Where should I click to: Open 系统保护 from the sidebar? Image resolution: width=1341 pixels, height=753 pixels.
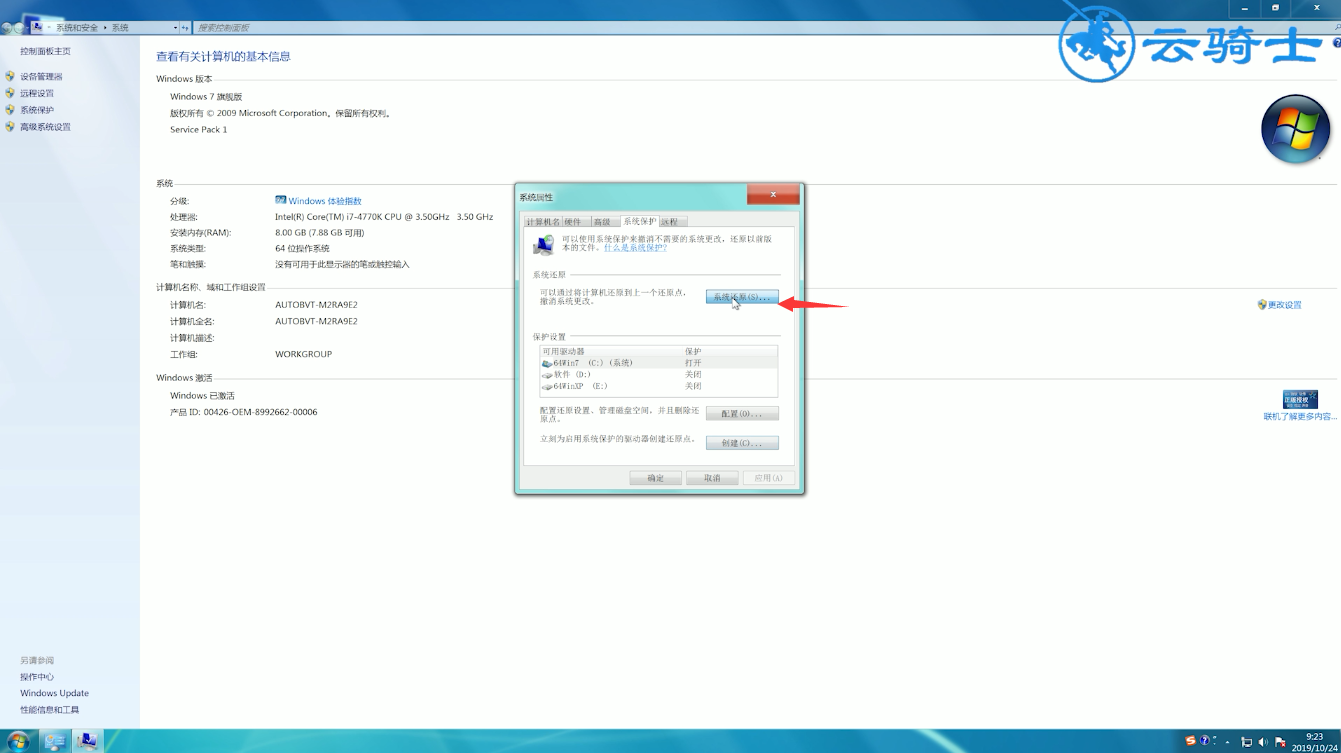pos(37,110)
